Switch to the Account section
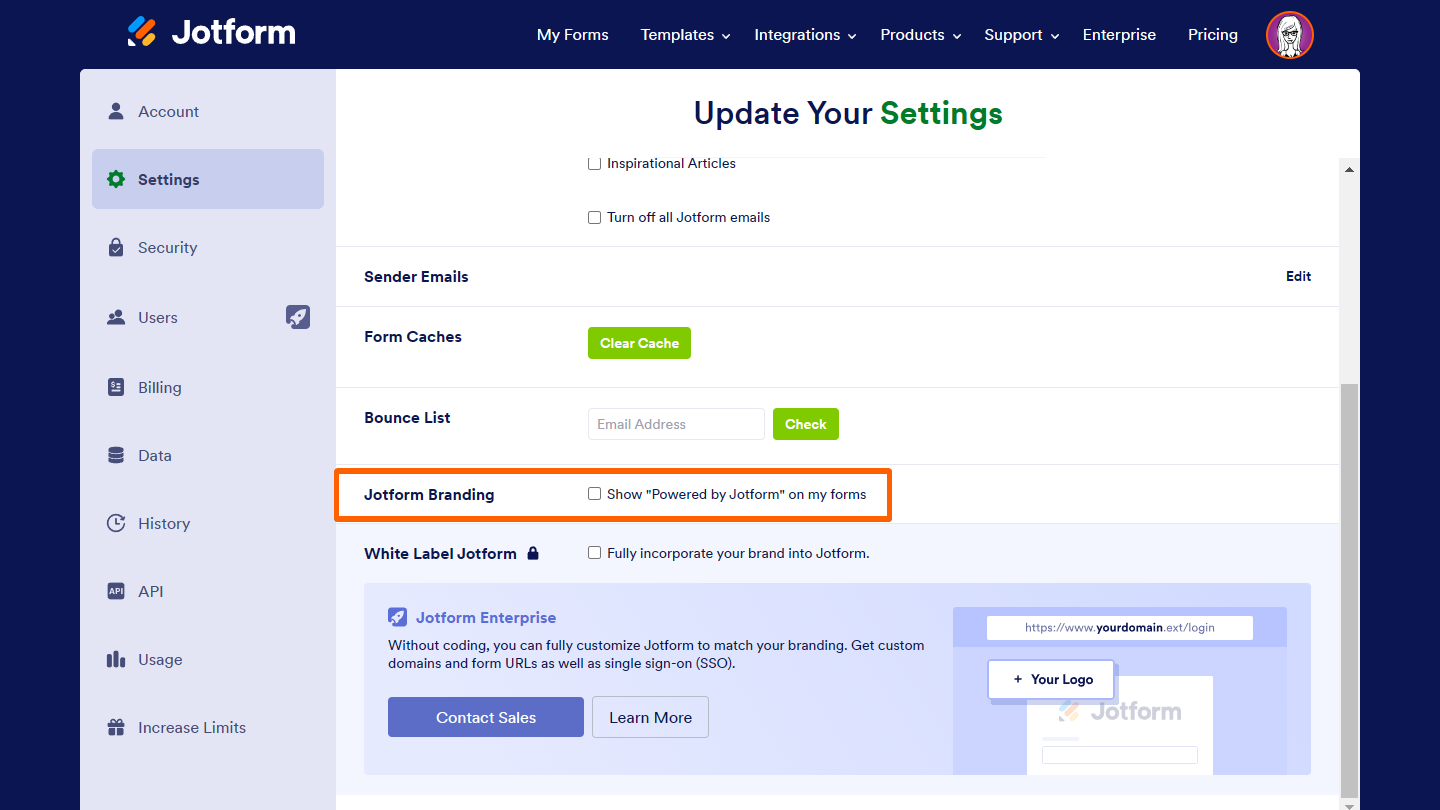Viewport: 1440px width, 810px height. pyautogui.click(x=208, y=111)
